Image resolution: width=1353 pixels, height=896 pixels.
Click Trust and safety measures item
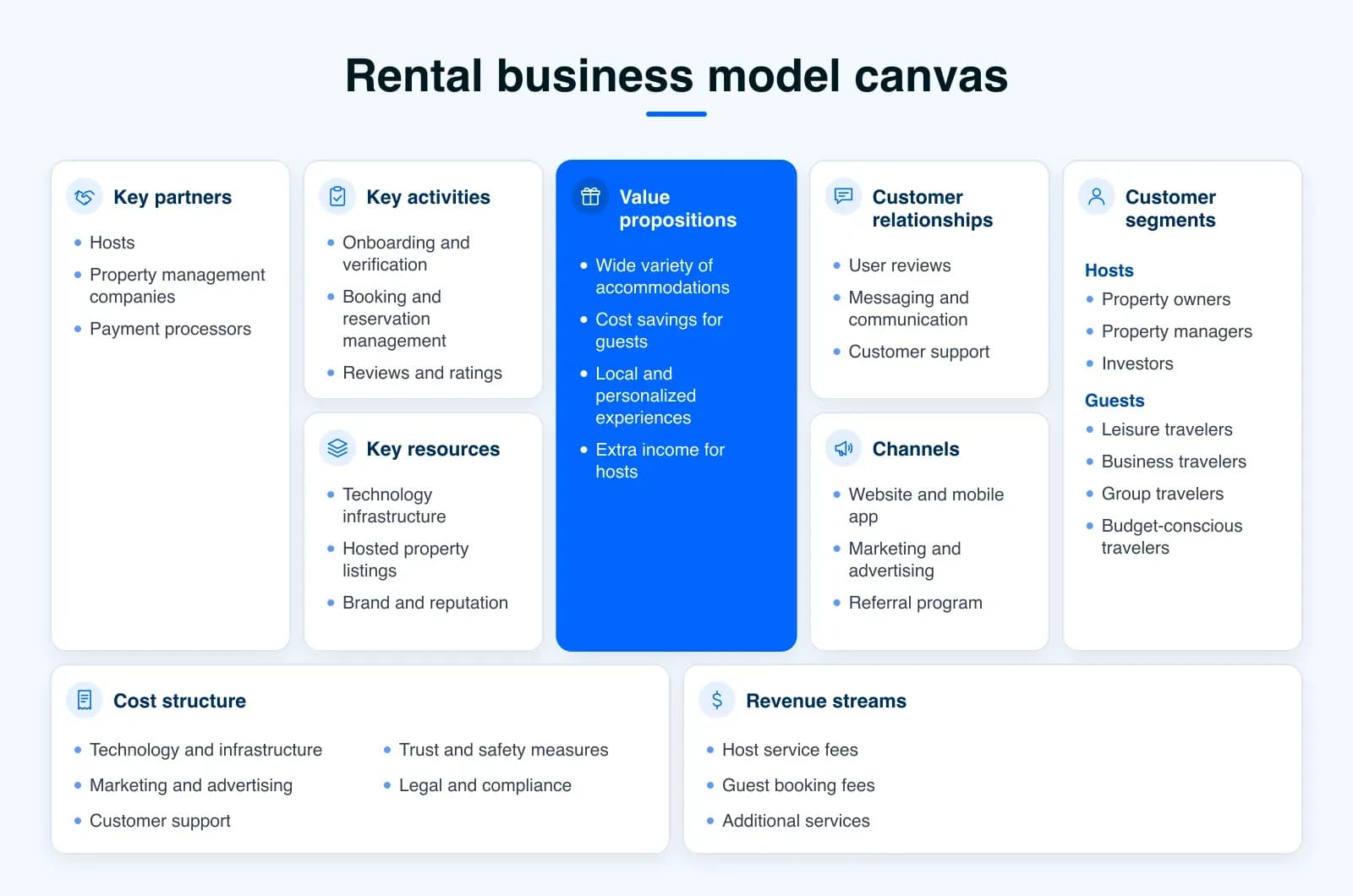503,750
